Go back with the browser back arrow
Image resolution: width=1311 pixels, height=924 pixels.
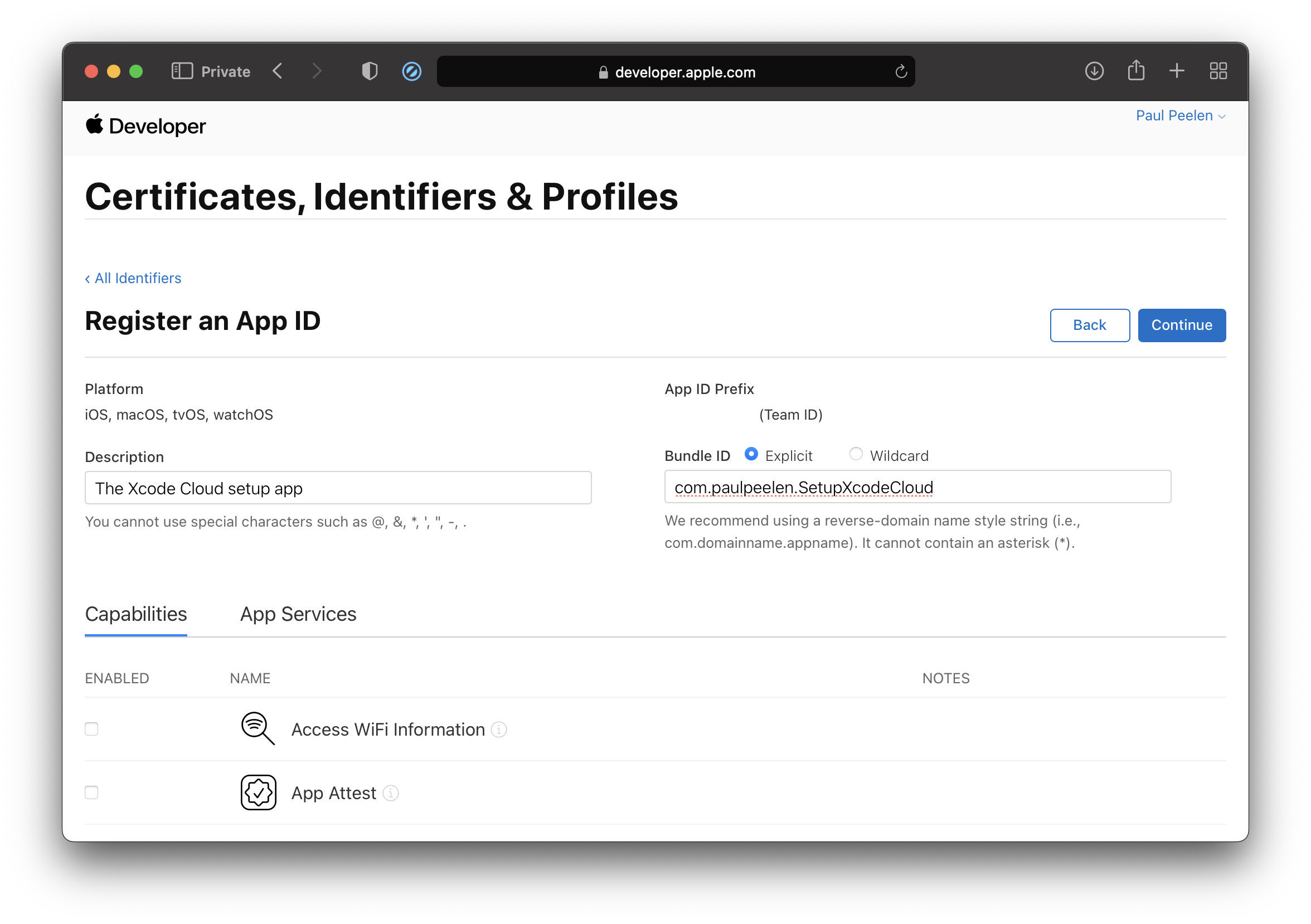point(278,71)
